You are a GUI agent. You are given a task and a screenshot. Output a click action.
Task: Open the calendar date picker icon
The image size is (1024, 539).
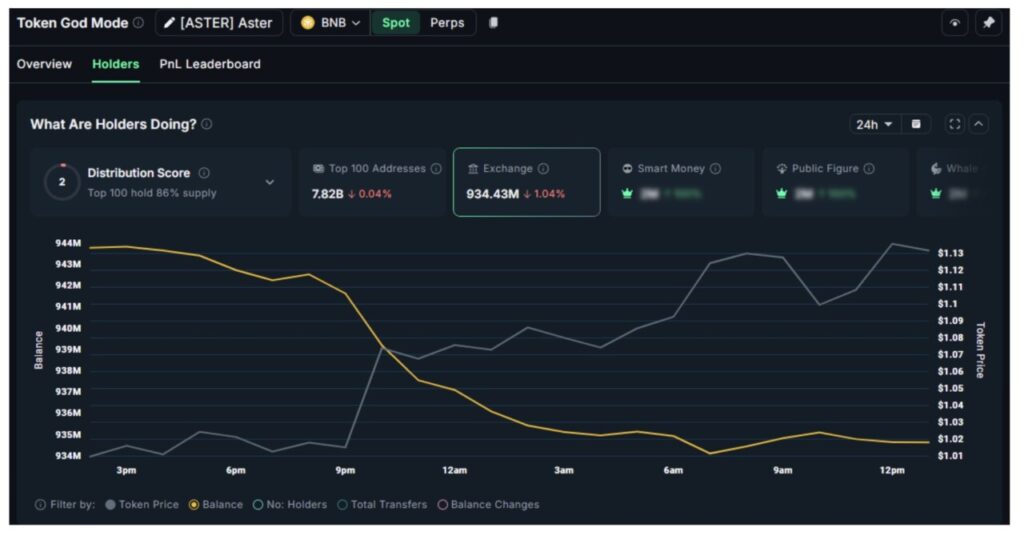coord(915,124)
